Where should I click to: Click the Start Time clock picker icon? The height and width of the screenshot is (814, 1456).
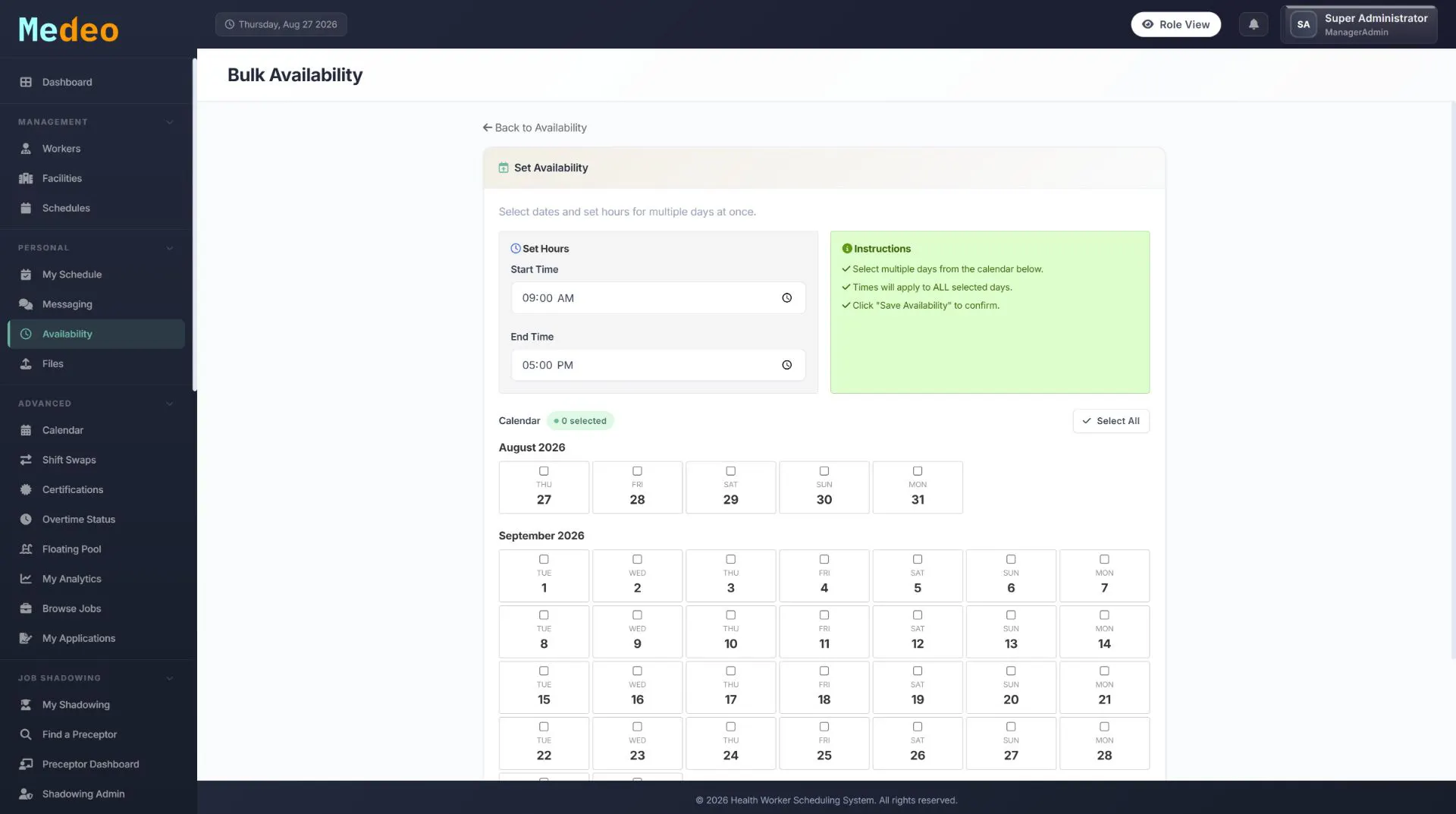[786, 298]
